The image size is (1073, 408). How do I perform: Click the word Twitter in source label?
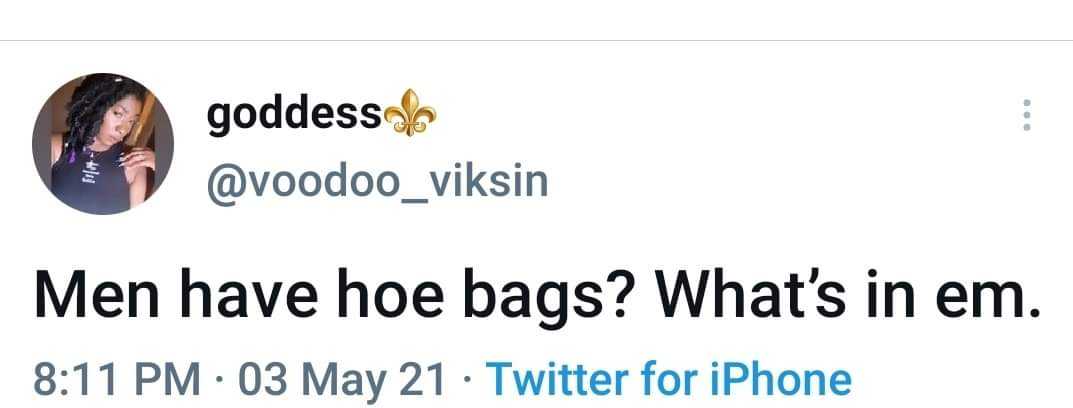coord(557,379)
